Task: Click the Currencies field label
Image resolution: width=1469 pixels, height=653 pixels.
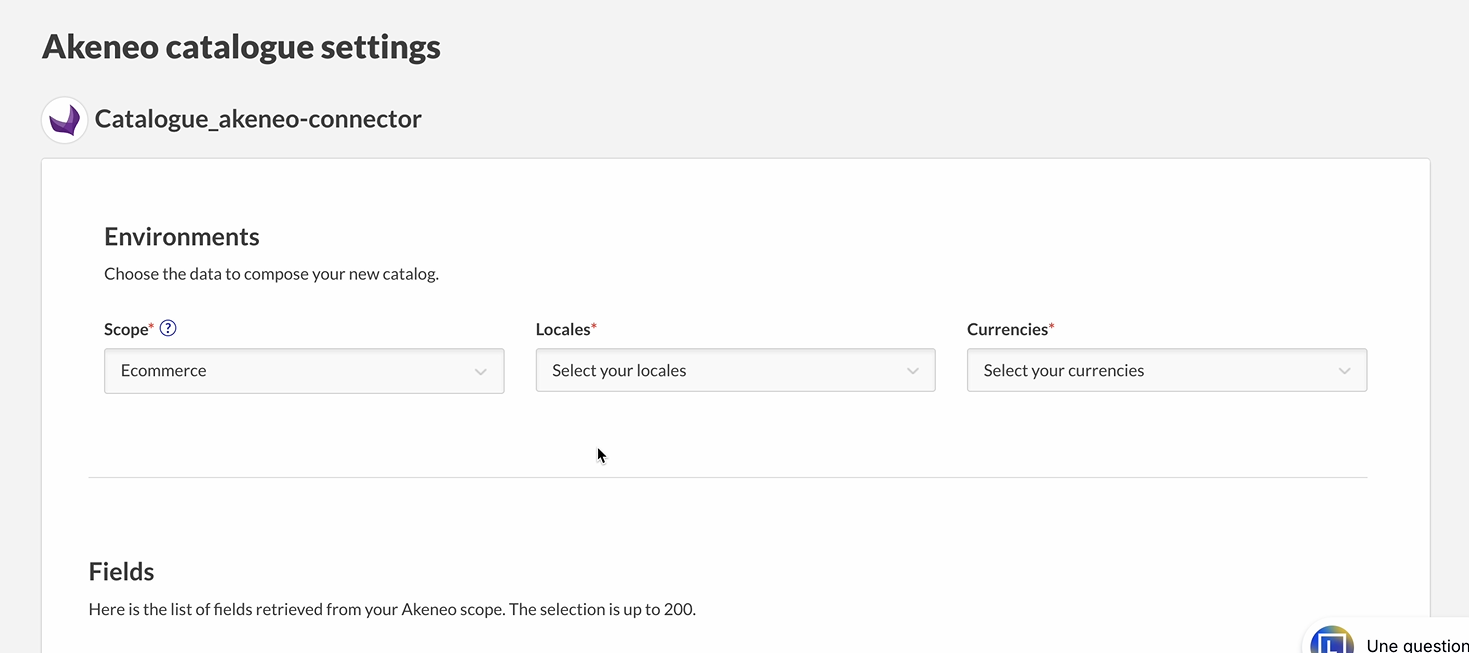Action: pos(1007,329)
